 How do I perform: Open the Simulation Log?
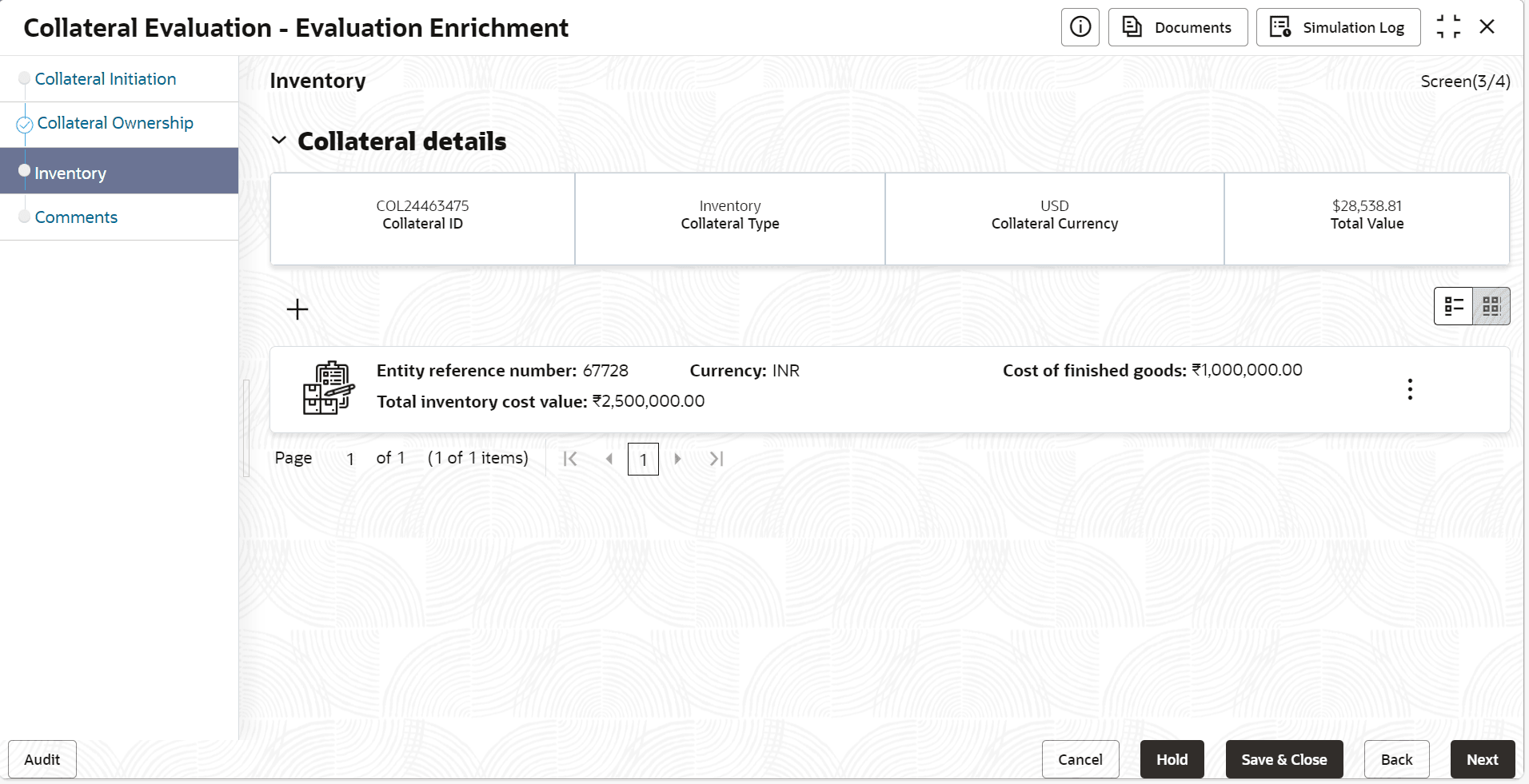(x=1338, y=27)
